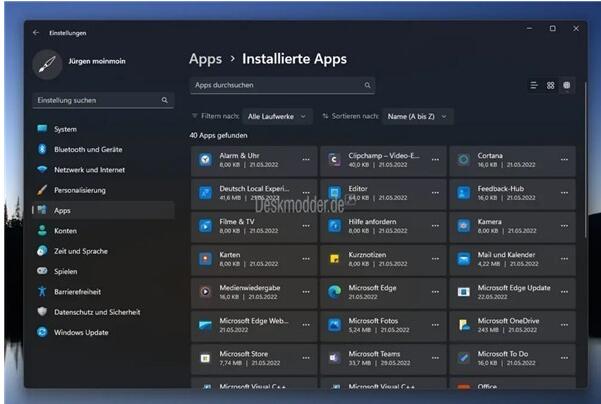Open more options for Microsoft Fotos
Image resolution: width=601 pixels, height=404 pixels.
(x=435, y=325)
